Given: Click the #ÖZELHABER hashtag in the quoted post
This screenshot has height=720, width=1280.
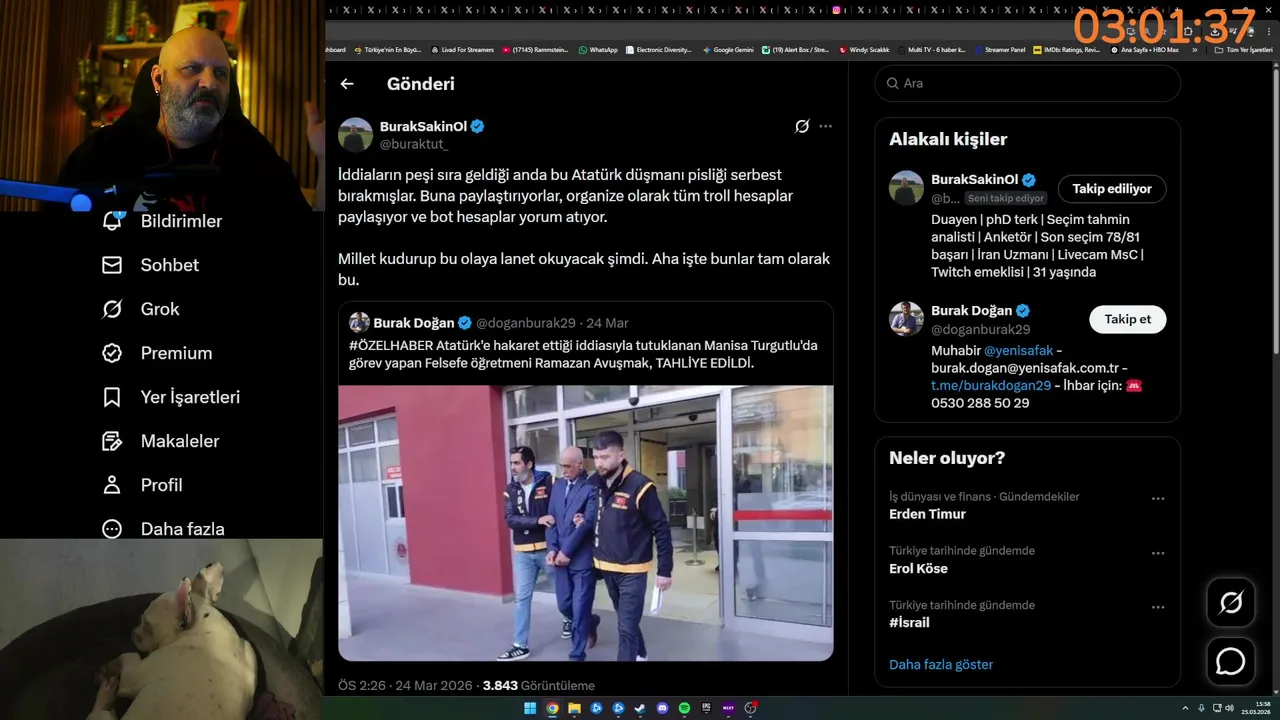Looking at the screenshot, I should pos(390,345).
